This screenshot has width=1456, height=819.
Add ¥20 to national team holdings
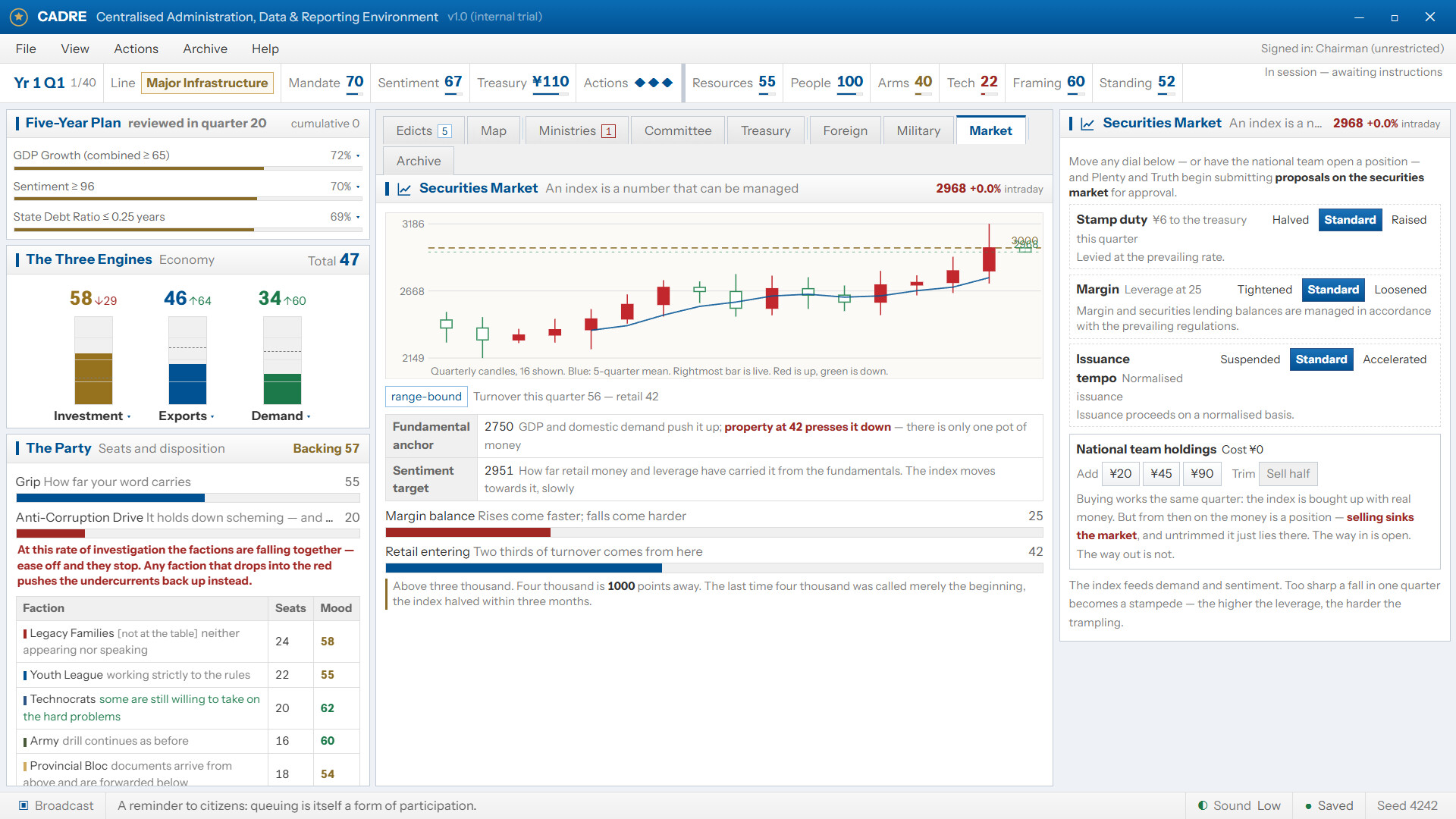pyautogui.click(x=1120, y=474)
